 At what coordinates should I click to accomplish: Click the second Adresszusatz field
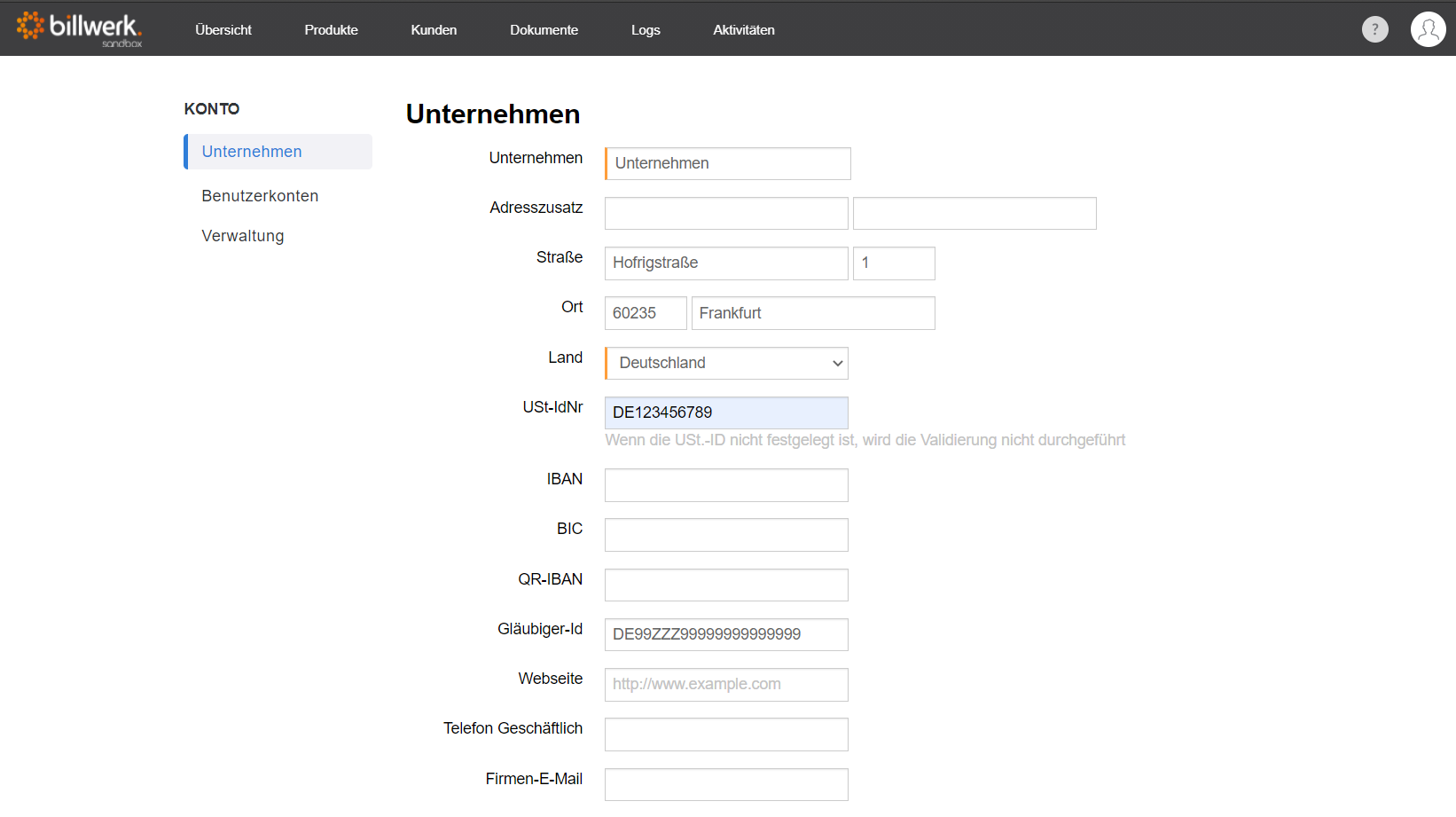pyautogui.click(x=975, y=213)
